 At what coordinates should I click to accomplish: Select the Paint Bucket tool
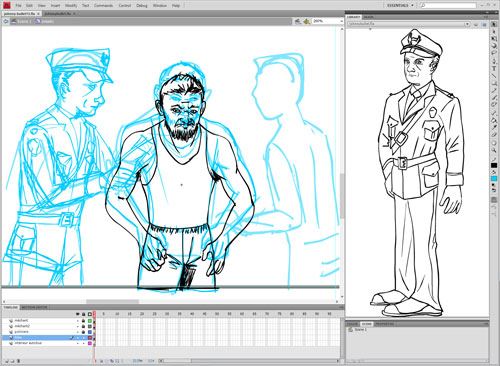click(x=494, y=120)
